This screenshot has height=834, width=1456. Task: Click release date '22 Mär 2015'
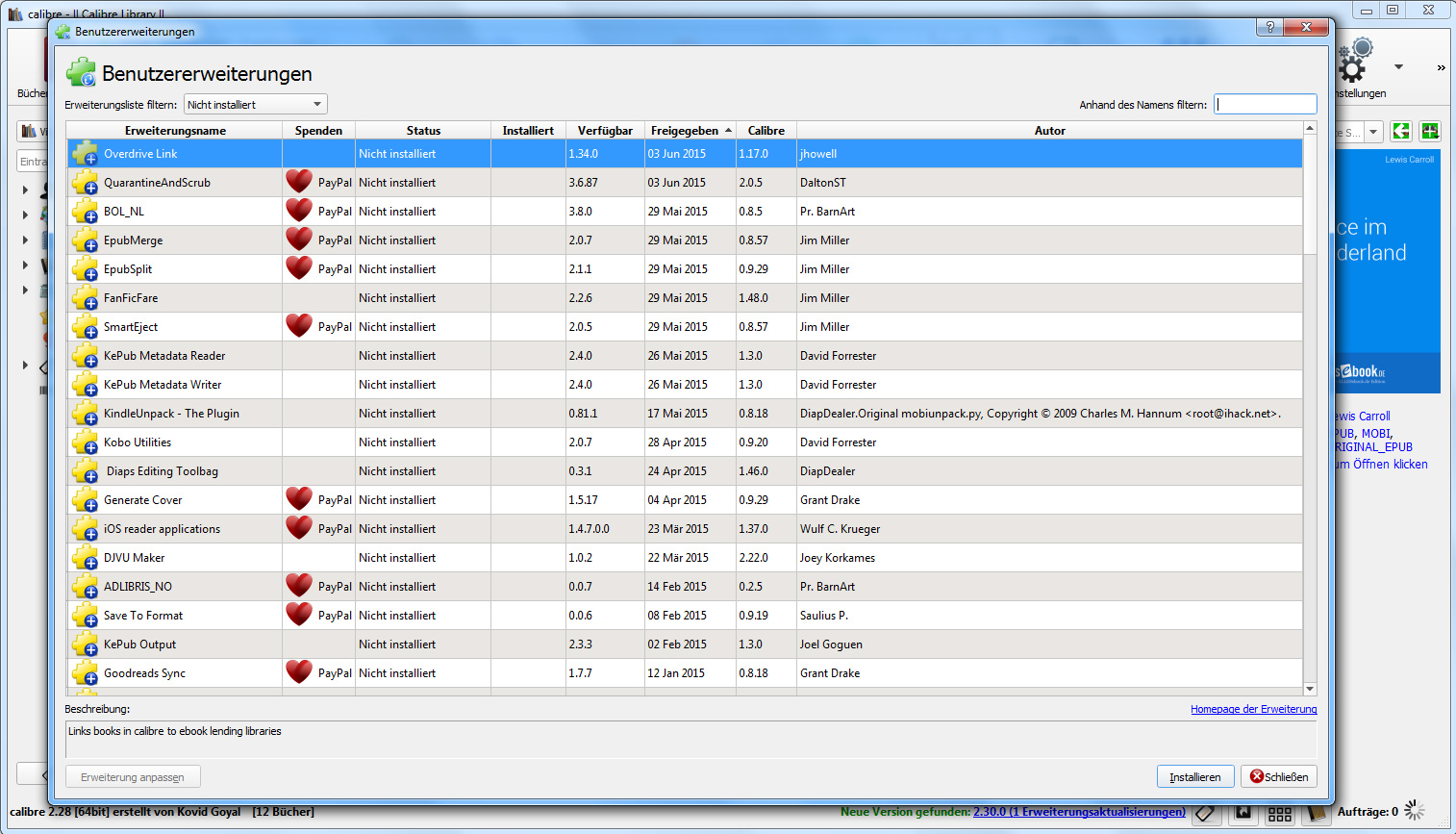pos(678,558)
